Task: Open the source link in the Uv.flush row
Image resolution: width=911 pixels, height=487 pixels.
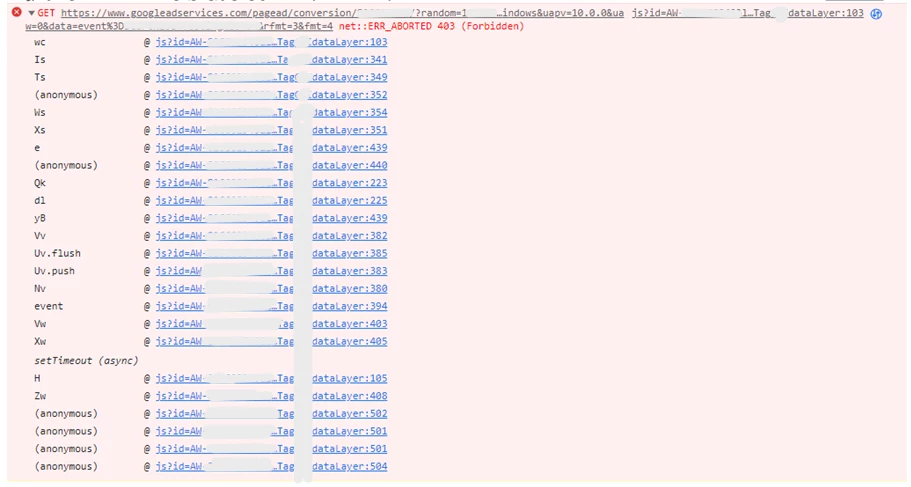Action: [271, 253]
